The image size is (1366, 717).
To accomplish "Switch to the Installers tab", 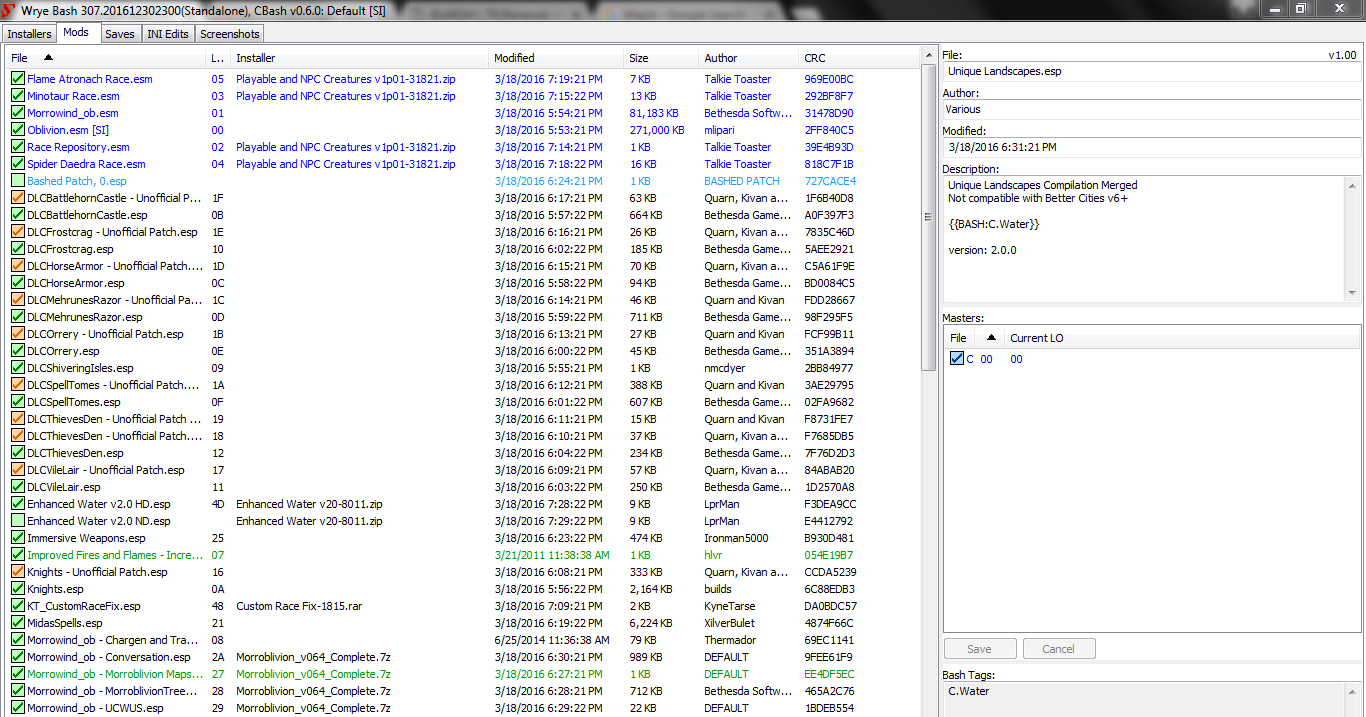I will pos(29,34).
